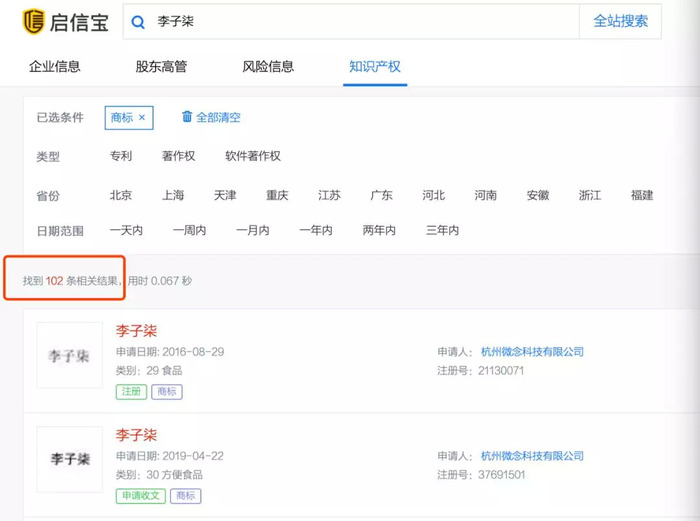Choose province 江苏

coord(329,195)
